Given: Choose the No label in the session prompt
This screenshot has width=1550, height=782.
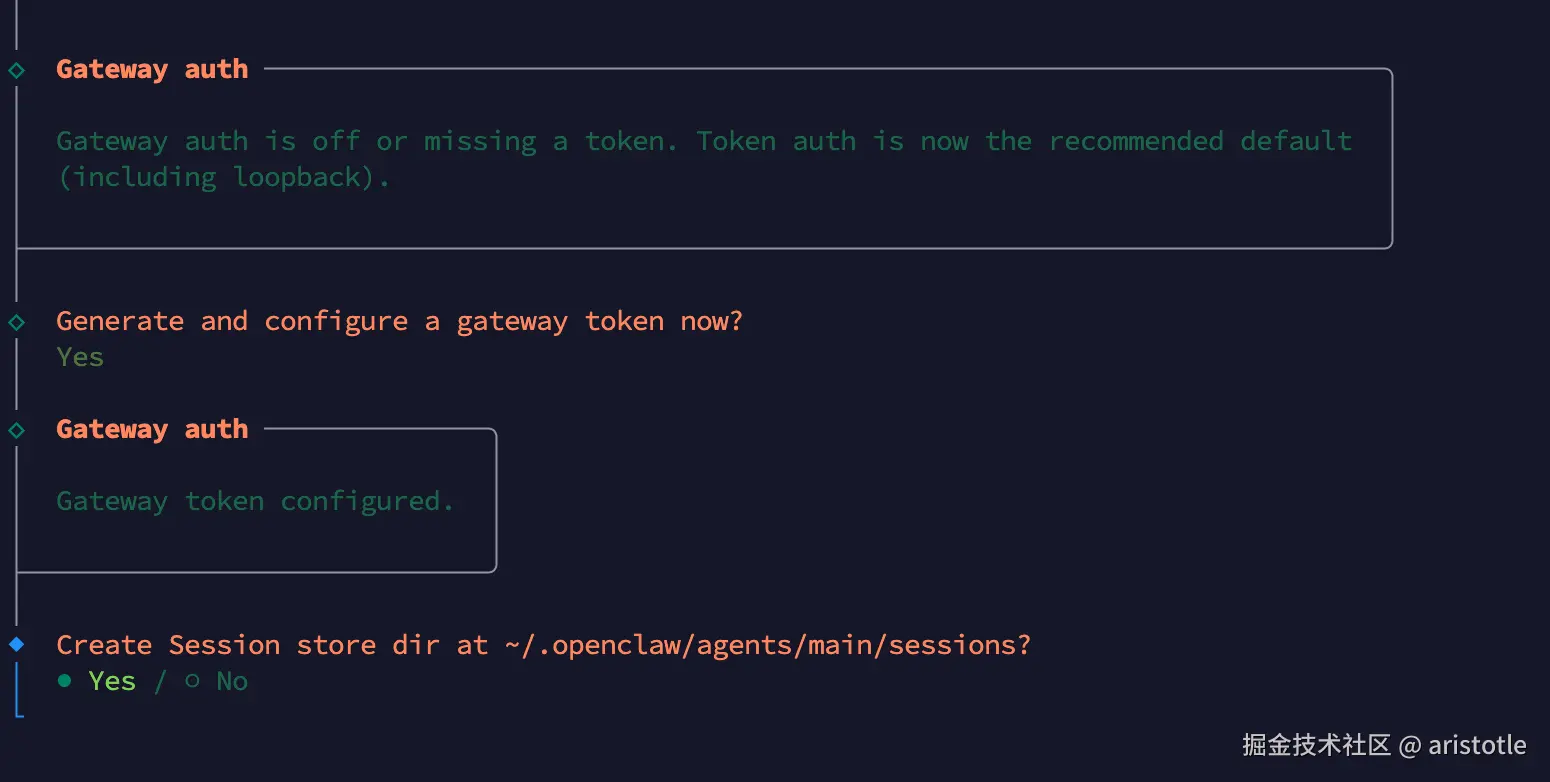Looking at the screenshot, I should (x=232, y=681).
